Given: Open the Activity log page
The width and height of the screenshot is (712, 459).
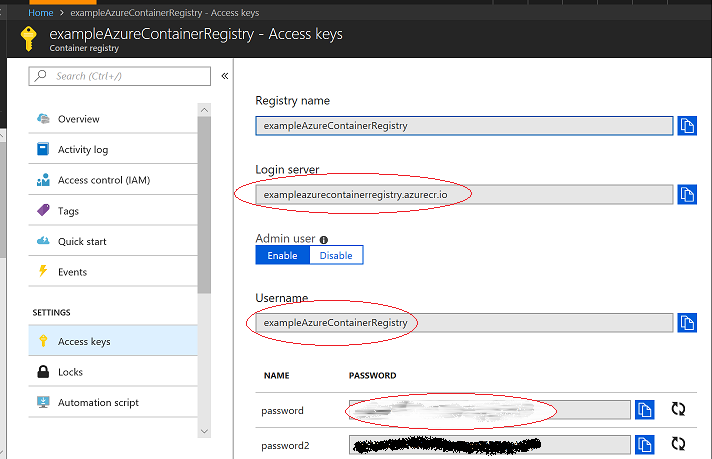Looking at the screenshot, I should (113, 149).
